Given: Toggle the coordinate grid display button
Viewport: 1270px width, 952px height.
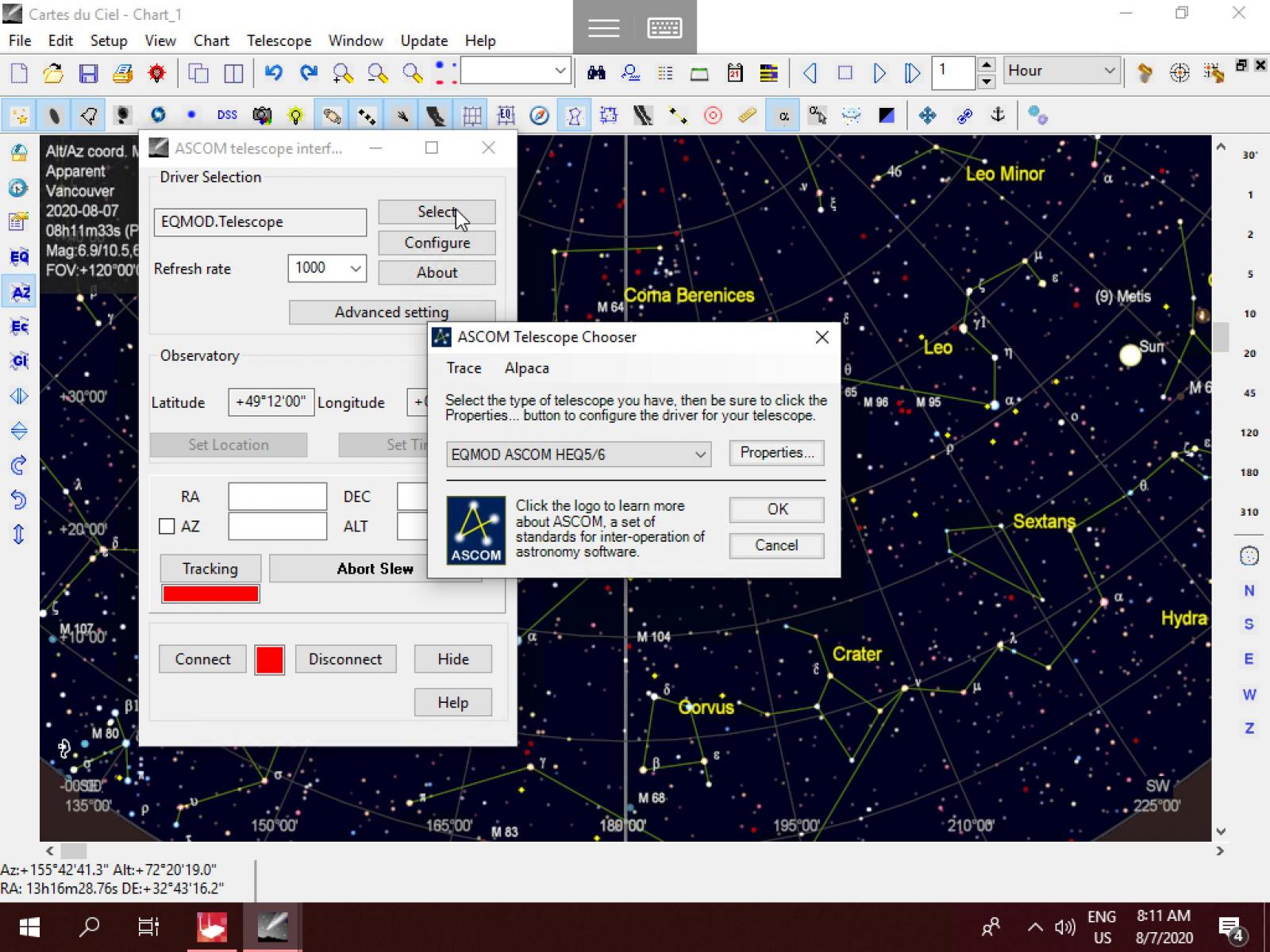Looking at the screenshot, I should pos(471,115).
